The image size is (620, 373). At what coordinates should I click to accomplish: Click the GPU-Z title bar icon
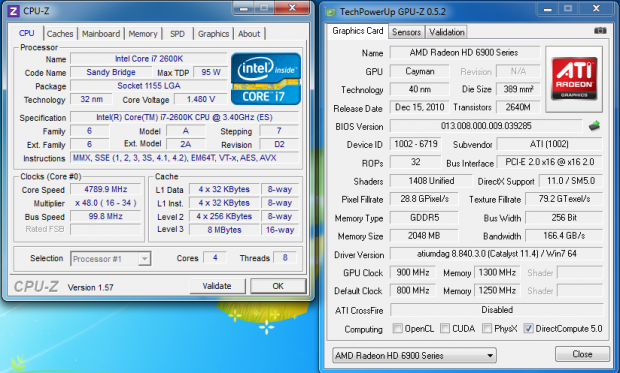[330, 12]
